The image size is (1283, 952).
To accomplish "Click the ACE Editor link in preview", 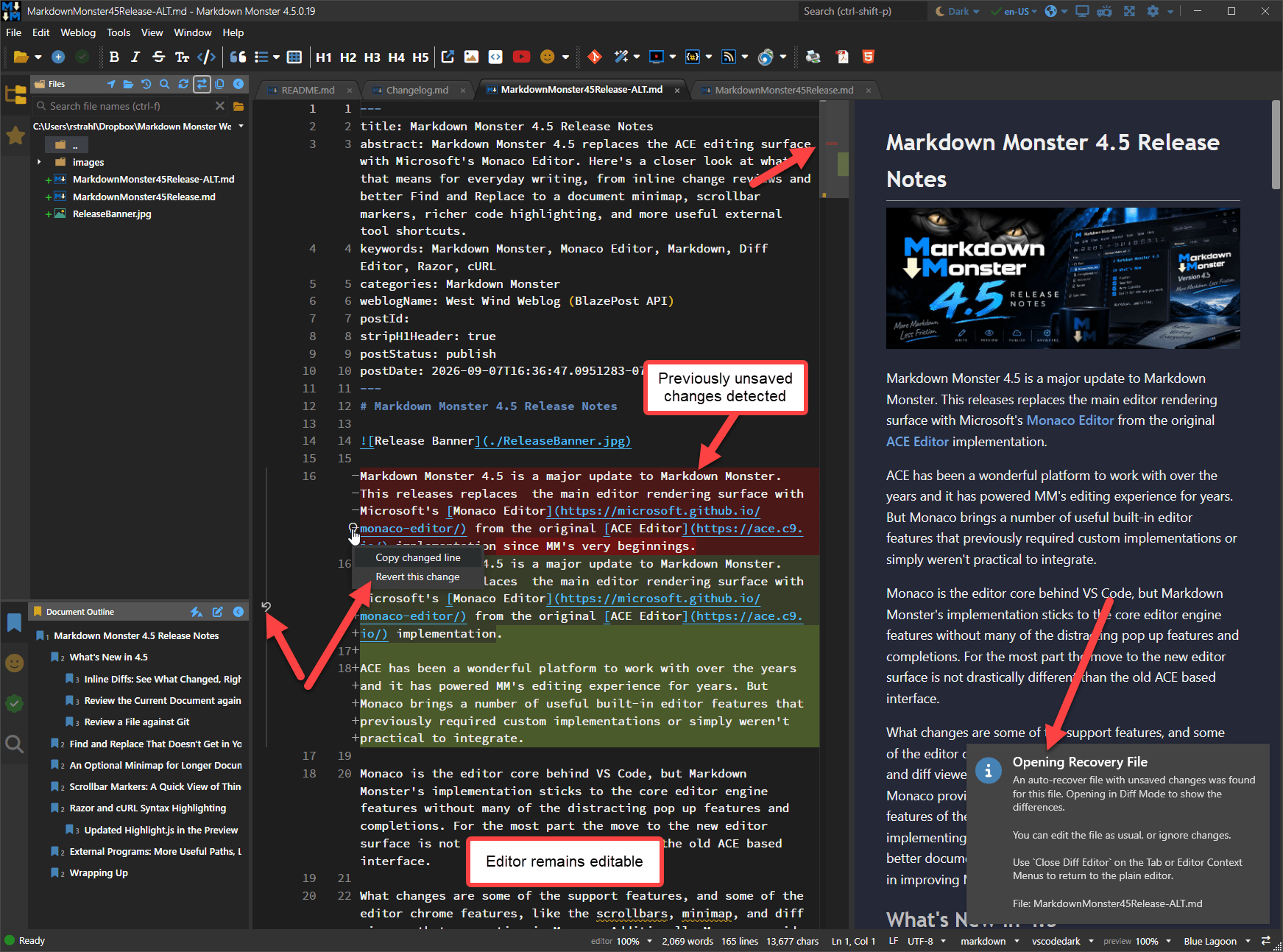I will tap(917, 442).
